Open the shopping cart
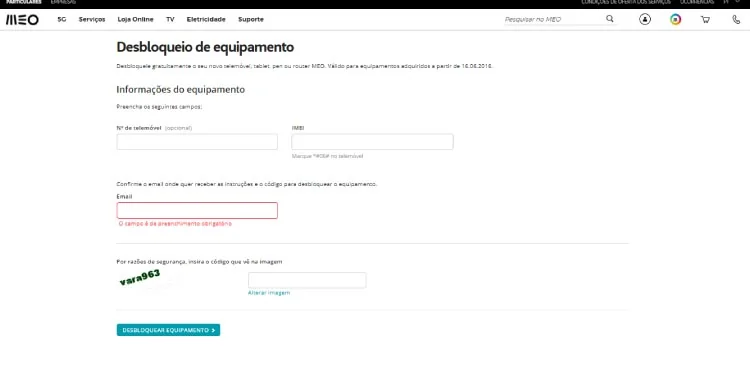This screenshot has height=374, width=750. click(x=705, y=20)
